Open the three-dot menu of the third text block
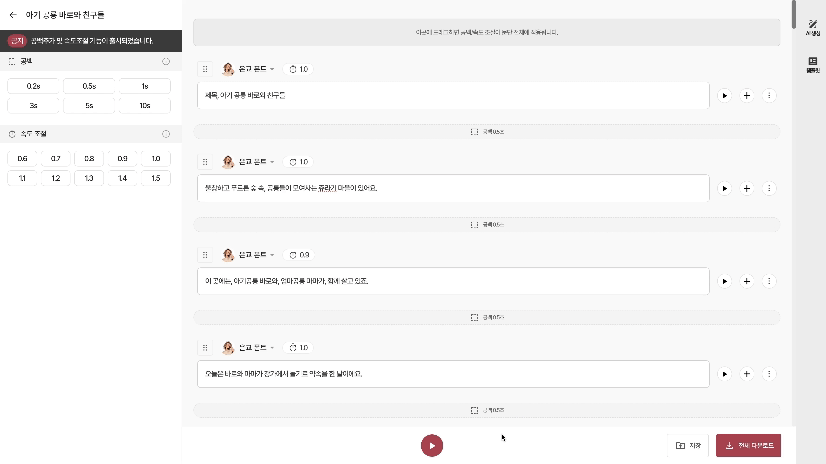This screenshot has width=826, height=464. click(769, 281)
